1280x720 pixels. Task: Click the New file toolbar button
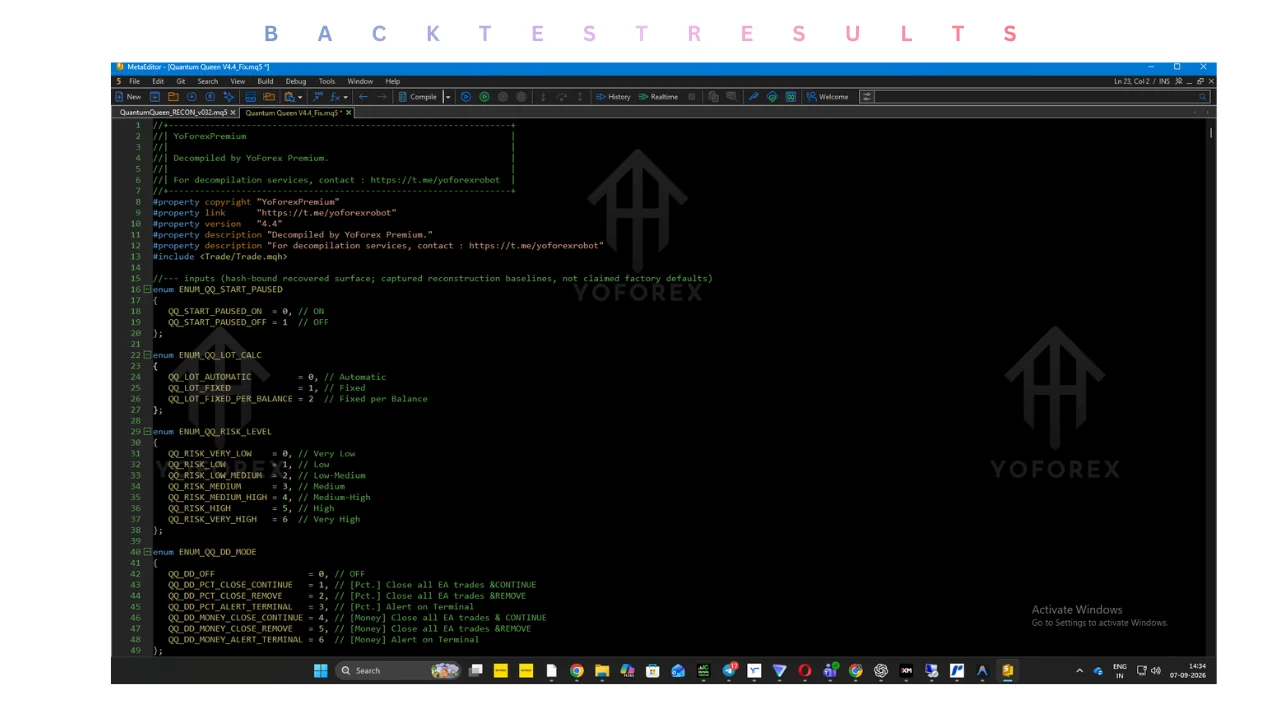coord(128,97)
